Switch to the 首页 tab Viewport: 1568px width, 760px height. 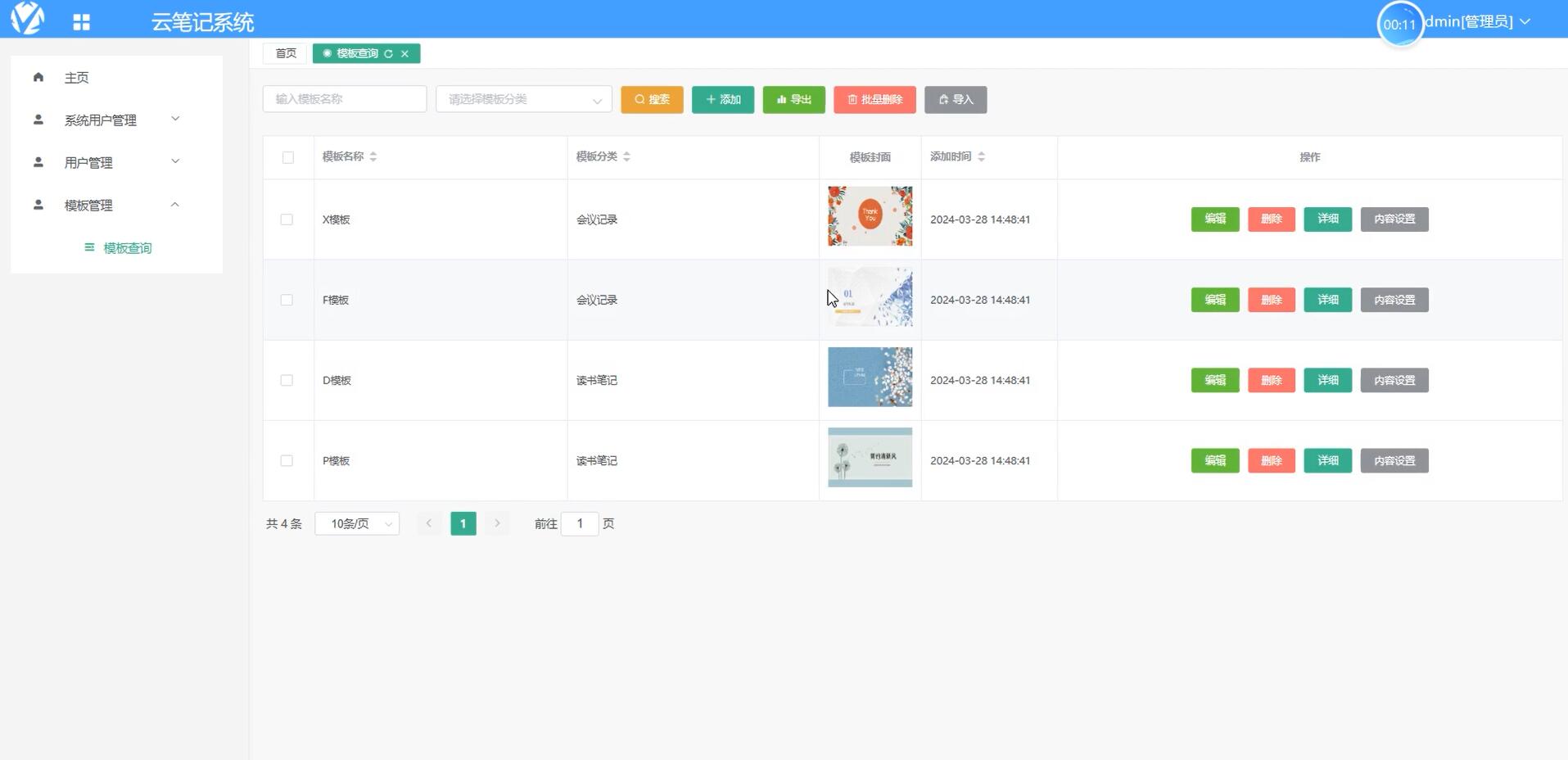[286, 53]
